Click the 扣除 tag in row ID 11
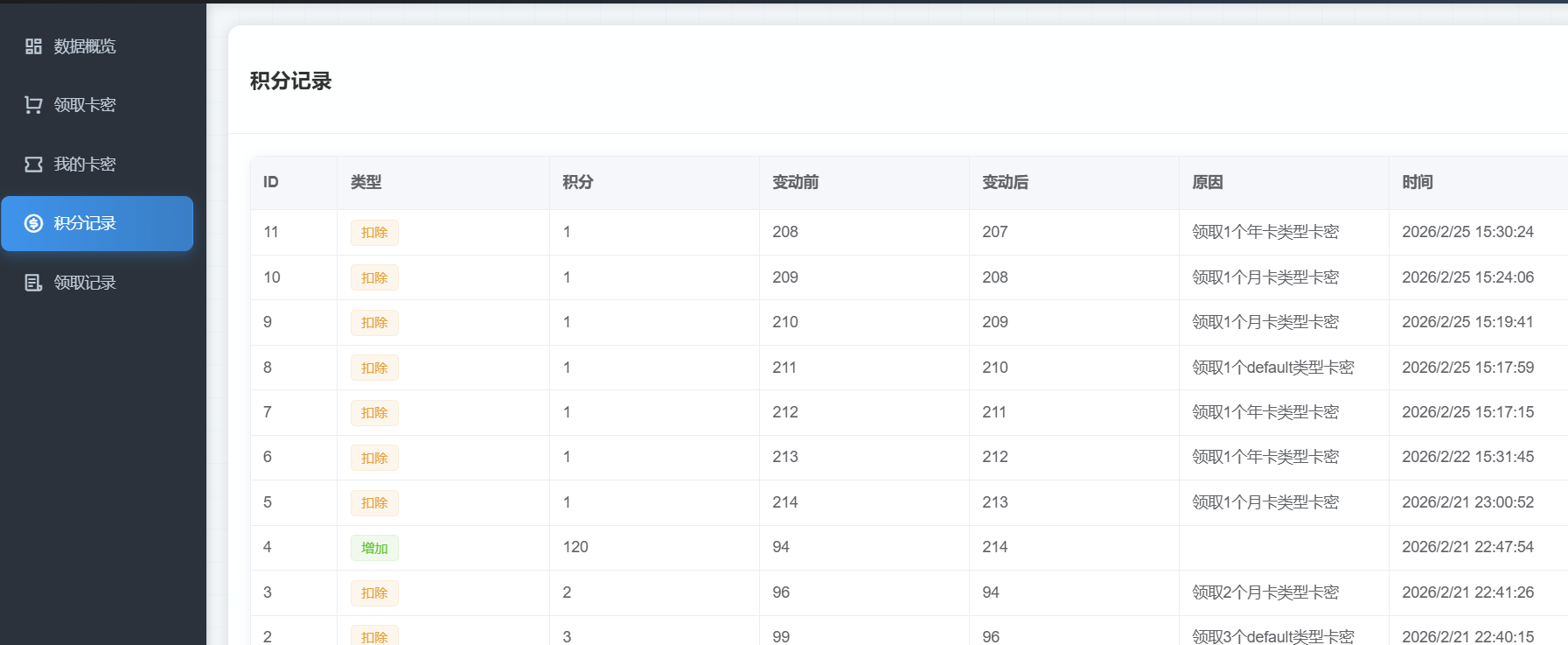Viewport: 1568px width, 645px height. (x=374, y=233)
